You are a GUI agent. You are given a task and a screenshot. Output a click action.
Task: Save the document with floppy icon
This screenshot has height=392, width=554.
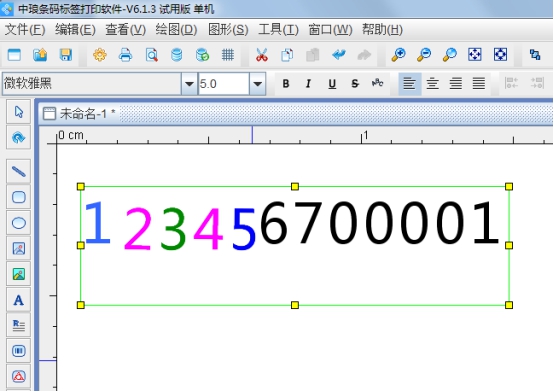[66, 55]
